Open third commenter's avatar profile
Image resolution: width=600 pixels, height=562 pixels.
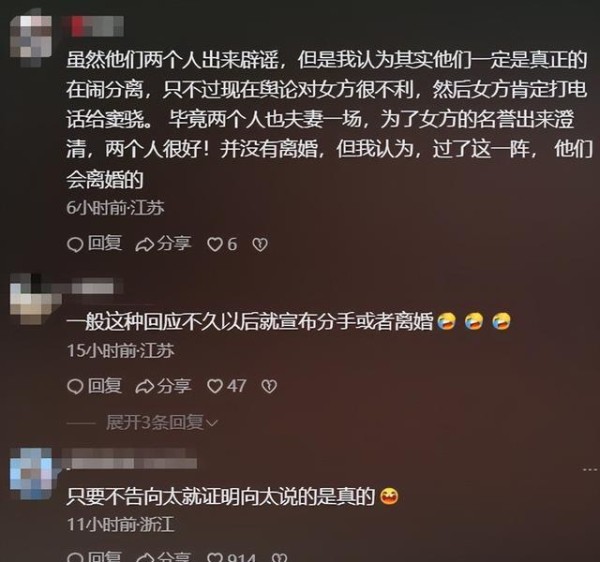click(31, 473)
